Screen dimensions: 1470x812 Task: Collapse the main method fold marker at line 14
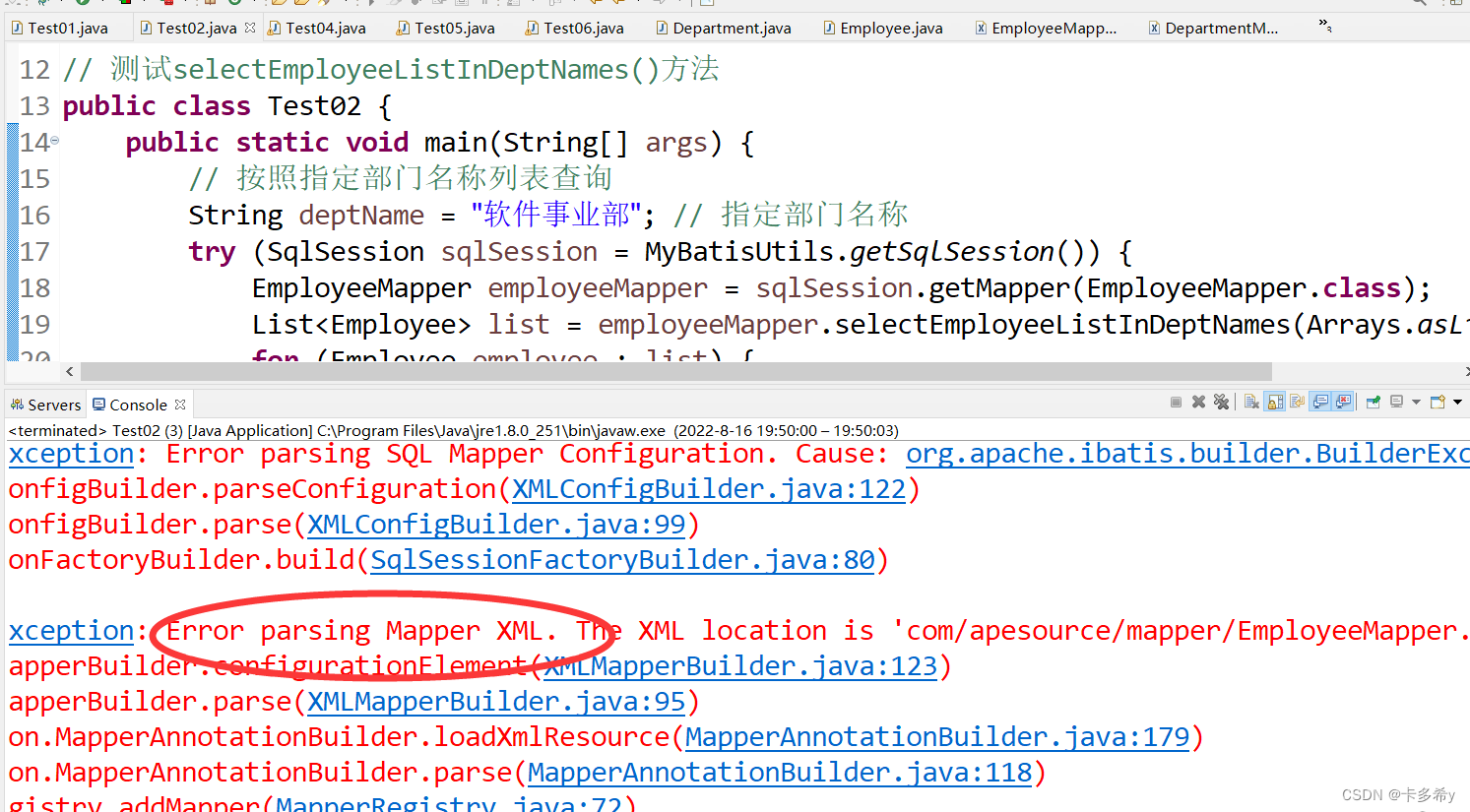(x=55, y=141)
